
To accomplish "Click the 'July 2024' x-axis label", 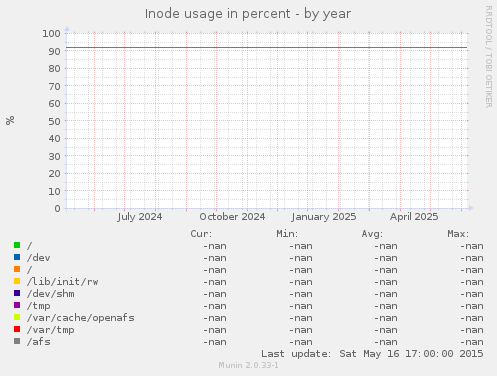I will (140, 217).
